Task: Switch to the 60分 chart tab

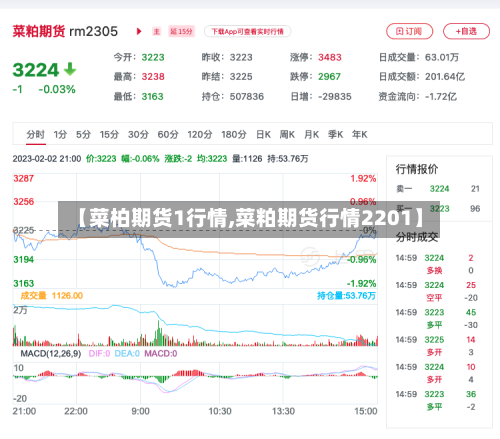Action: [168, 135]
